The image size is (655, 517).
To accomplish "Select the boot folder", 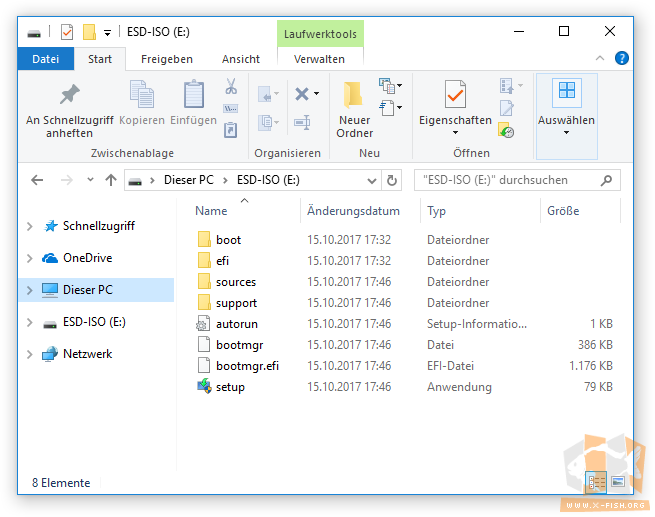I will pos(228,240).
